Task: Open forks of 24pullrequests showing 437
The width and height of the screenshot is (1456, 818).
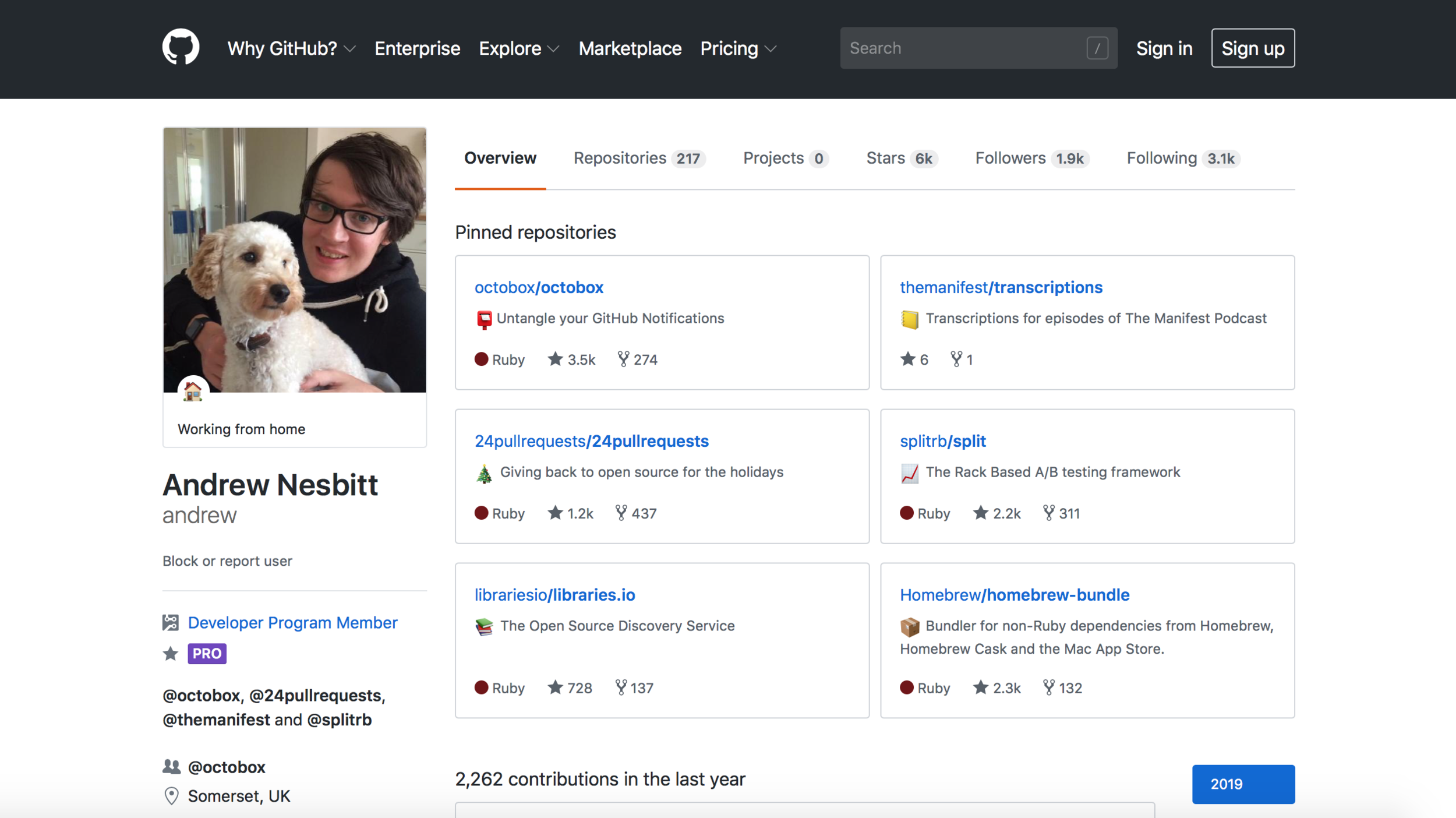Action: click(636, 513)
